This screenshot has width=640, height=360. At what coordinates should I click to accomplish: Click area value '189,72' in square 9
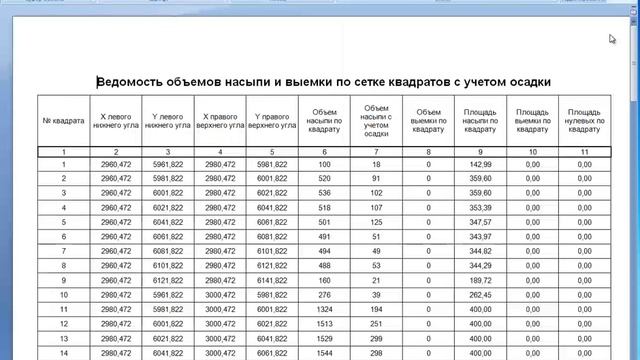480,280
